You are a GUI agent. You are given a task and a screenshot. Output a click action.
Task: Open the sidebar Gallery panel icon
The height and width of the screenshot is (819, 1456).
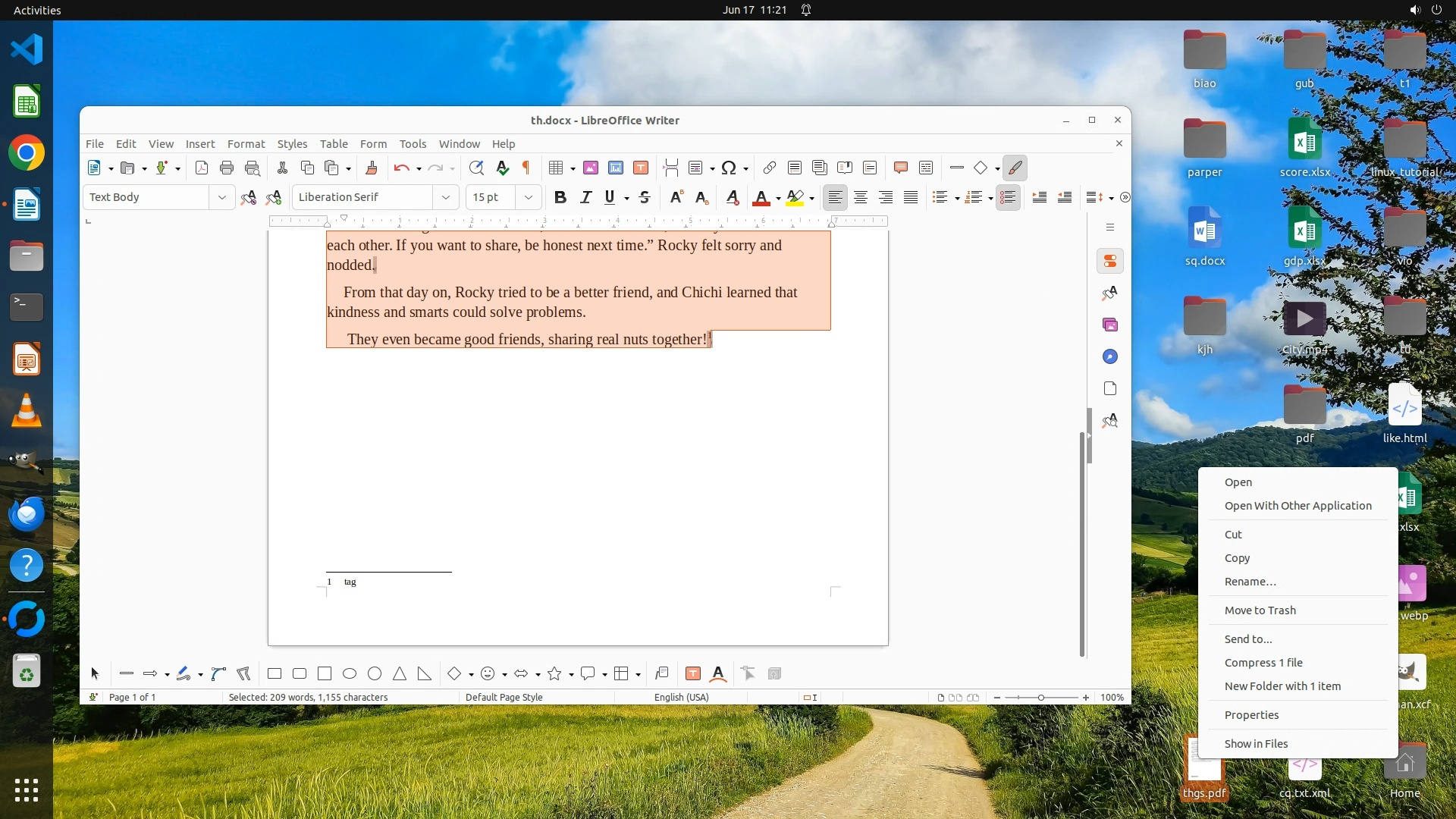tap(1110, 325)
